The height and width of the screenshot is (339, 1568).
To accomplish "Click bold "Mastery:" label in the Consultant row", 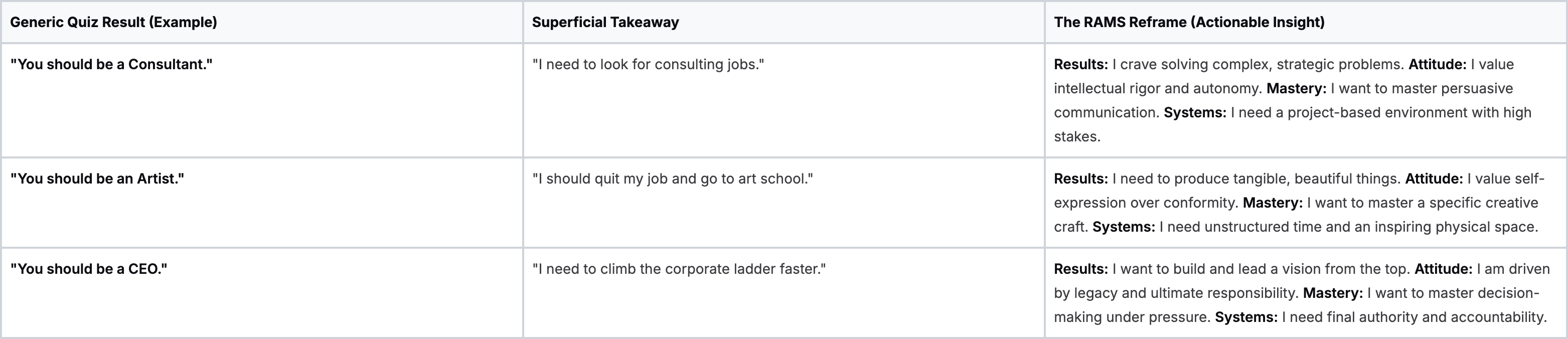I will click(1296, 89).
